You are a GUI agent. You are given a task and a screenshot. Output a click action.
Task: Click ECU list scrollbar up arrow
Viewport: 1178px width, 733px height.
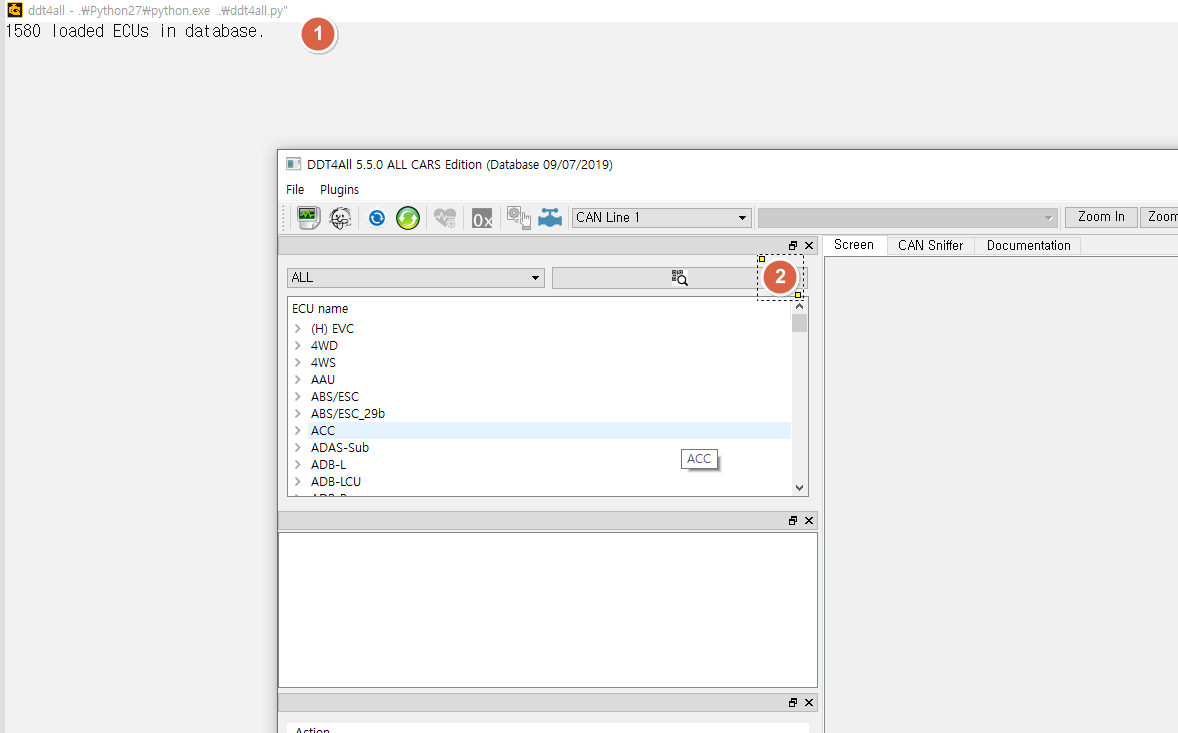click(799, 306)
